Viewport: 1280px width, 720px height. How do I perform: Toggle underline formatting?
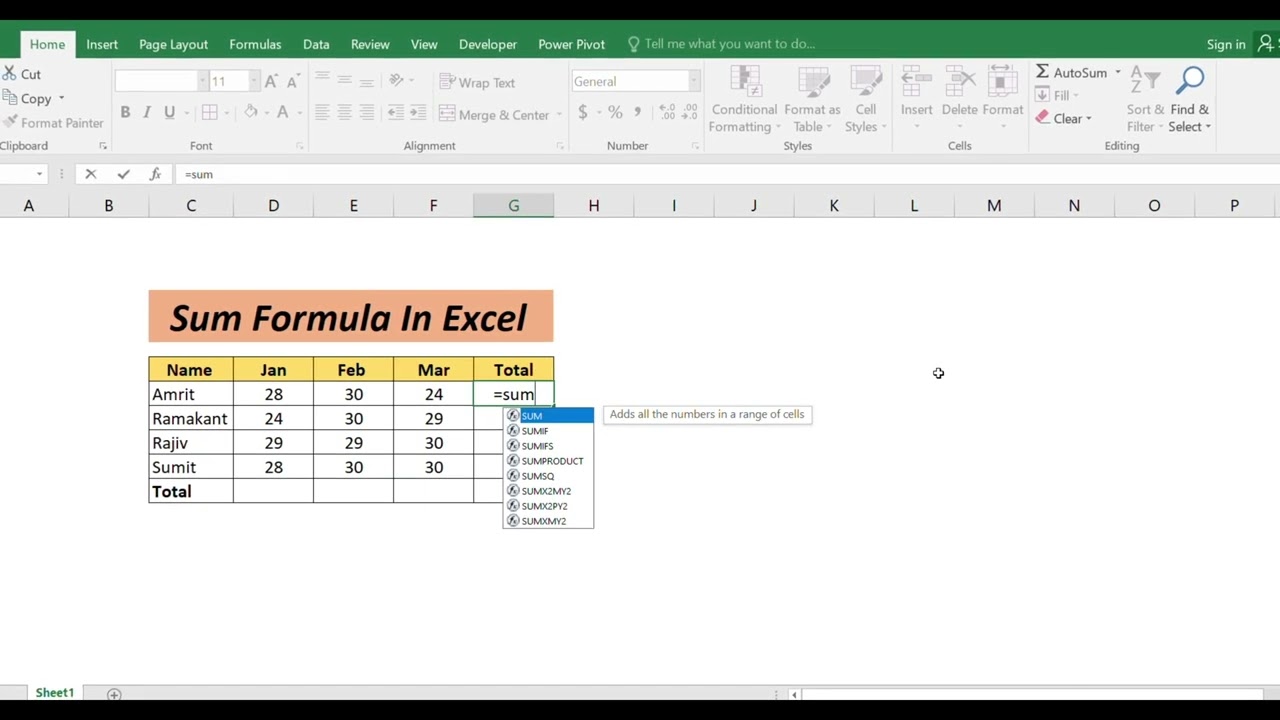pos(169,113)
